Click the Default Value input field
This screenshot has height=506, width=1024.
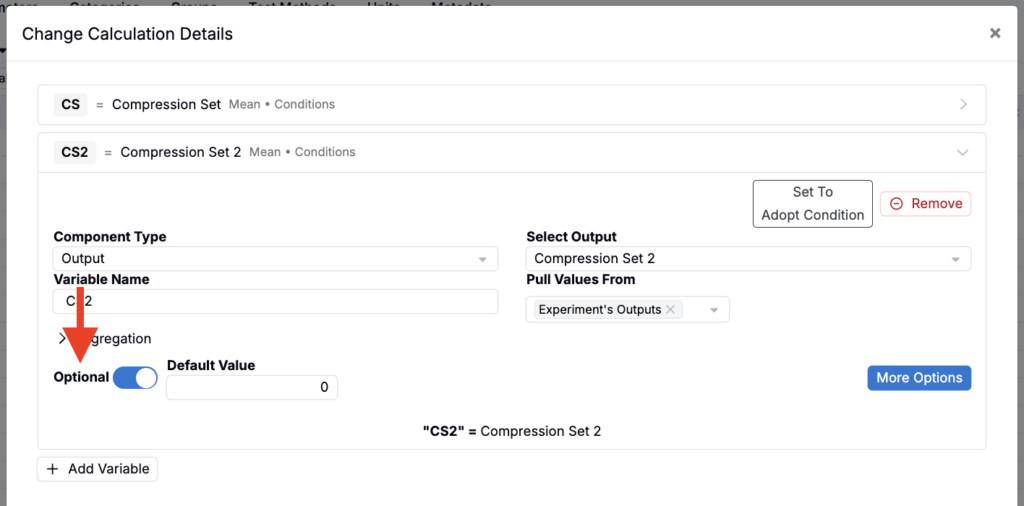252,387
